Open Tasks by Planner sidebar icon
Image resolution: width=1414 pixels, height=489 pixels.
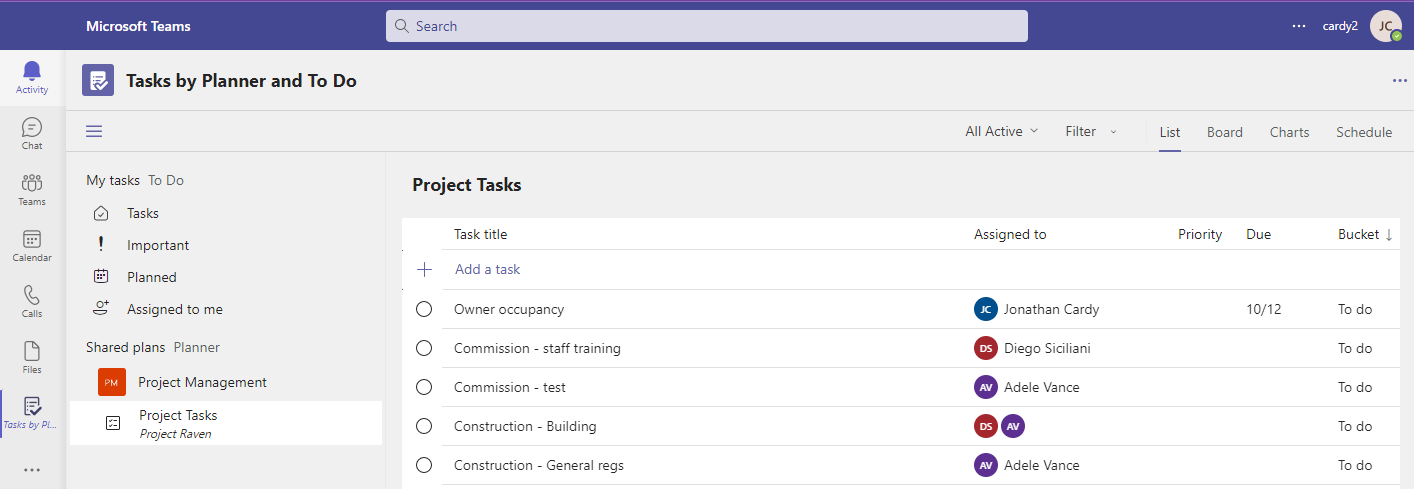32,407
